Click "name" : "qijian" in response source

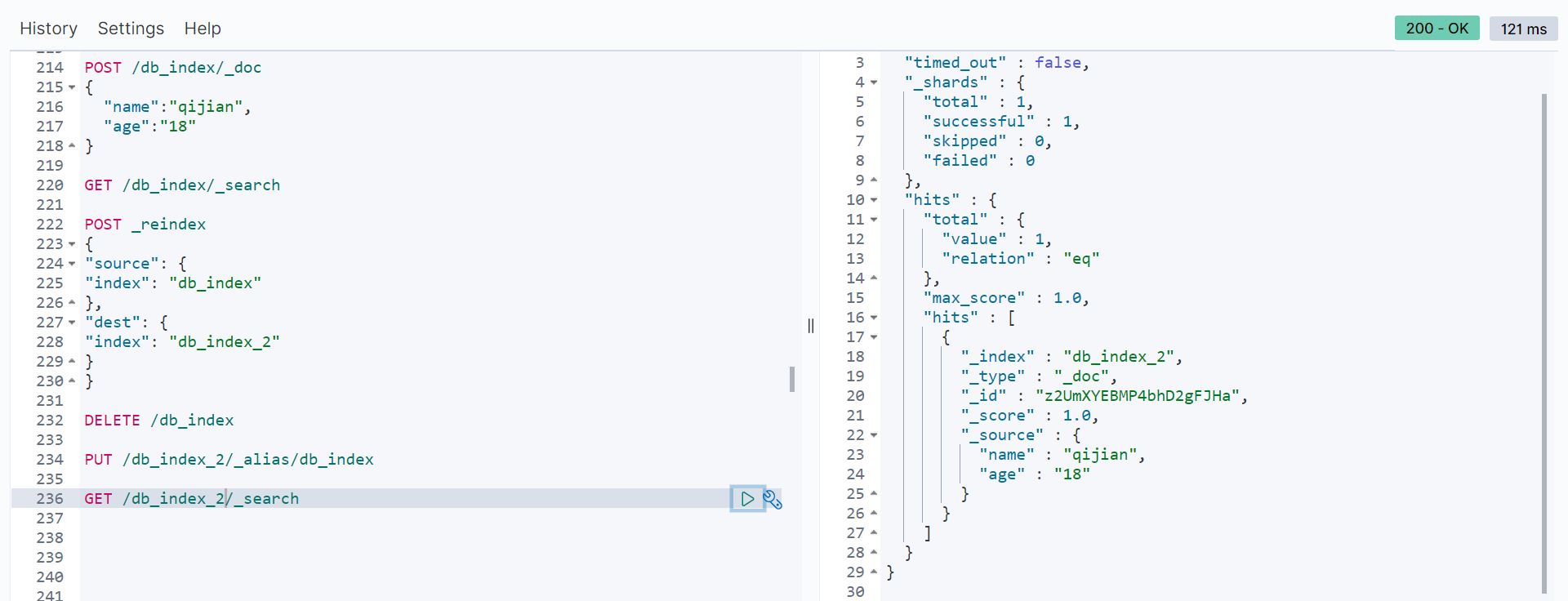(x=1062, y=455)
